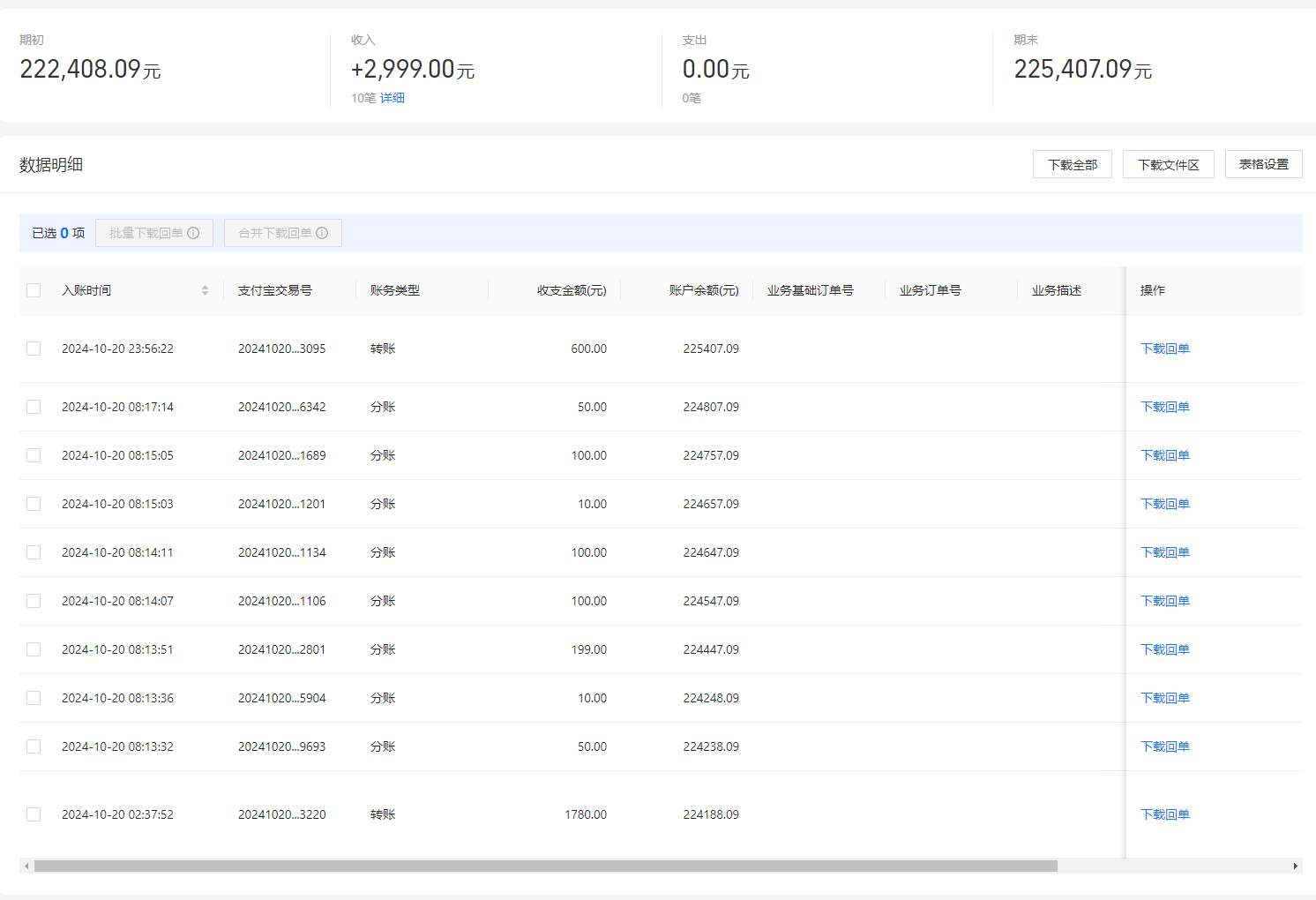Image resolution: width=1316 pixels, height=900 pixels.
Task: Download receipt for 199.00 分账 row
Action: (x=1164, y=649)
